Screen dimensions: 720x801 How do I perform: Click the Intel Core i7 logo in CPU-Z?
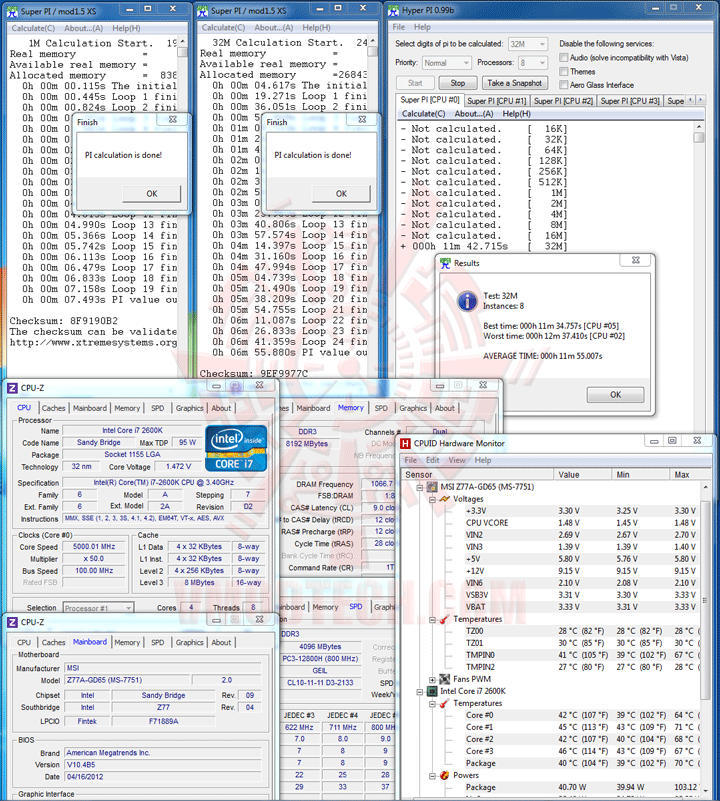(236, 448)
